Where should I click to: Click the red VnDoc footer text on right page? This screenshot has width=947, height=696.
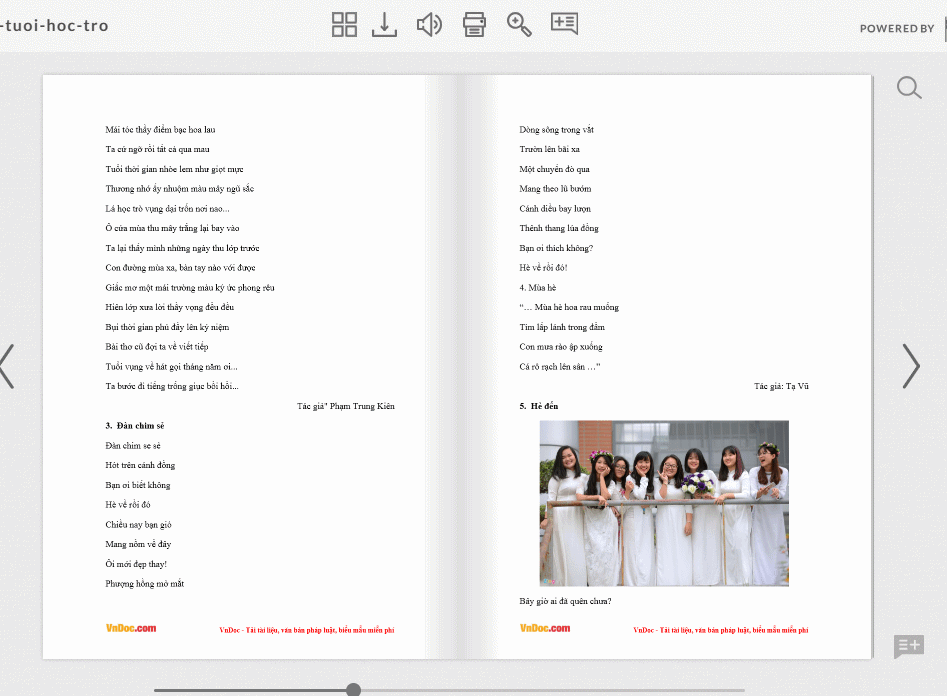point(721,630)
